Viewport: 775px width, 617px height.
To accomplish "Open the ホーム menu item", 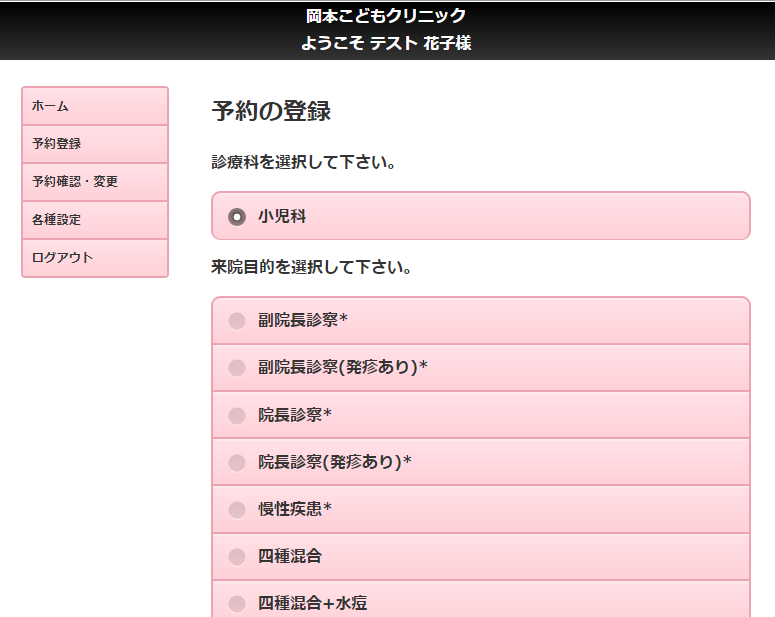I will pyautogui.click(x=95, y=106).
